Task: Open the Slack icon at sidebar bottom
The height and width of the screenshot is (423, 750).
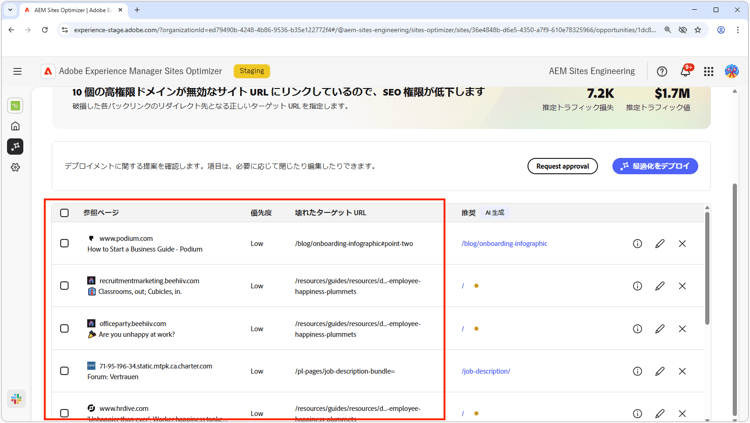Action: 16,399
